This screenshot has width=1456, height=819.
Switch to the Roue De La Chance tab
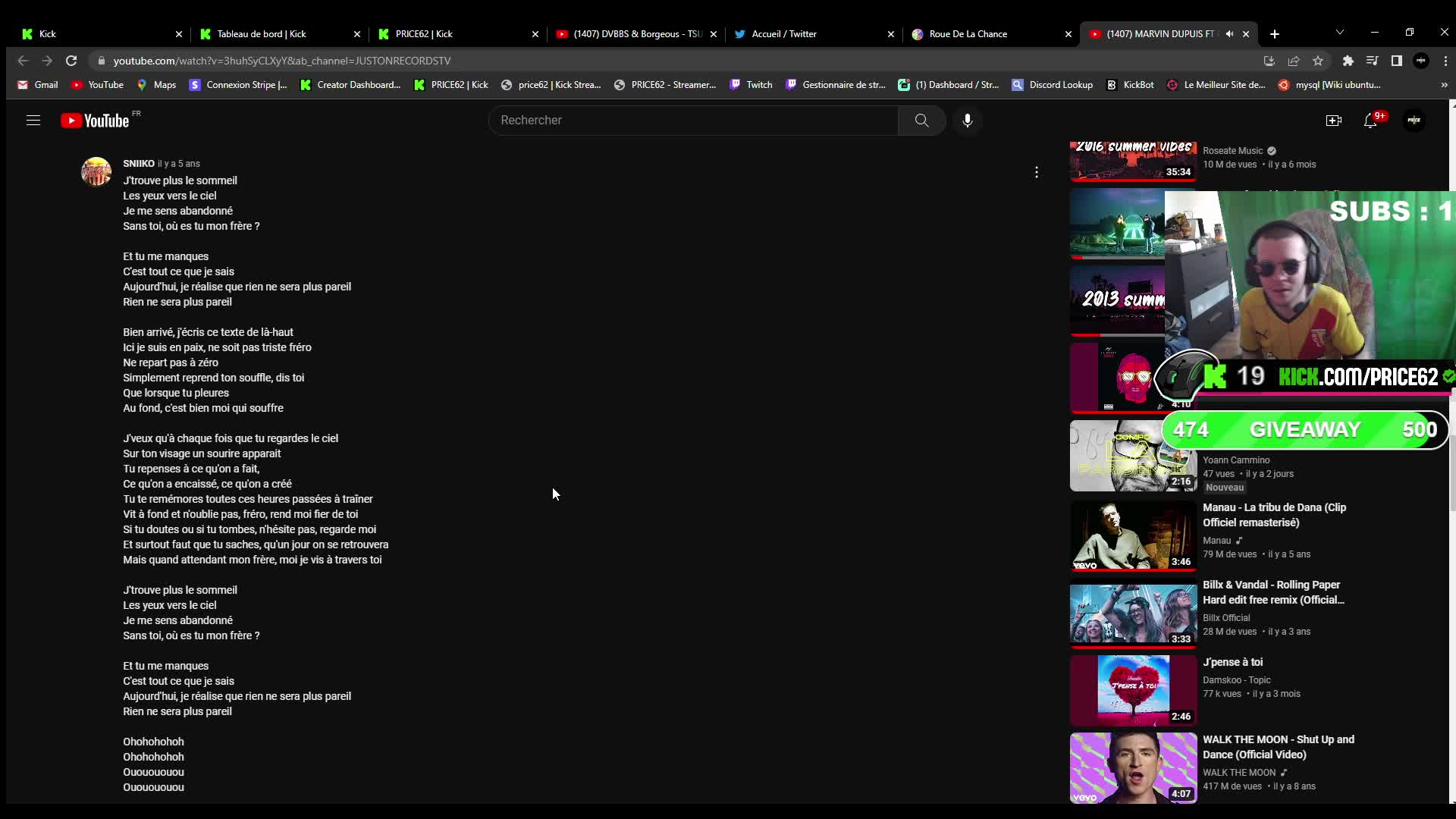point(990,34)
